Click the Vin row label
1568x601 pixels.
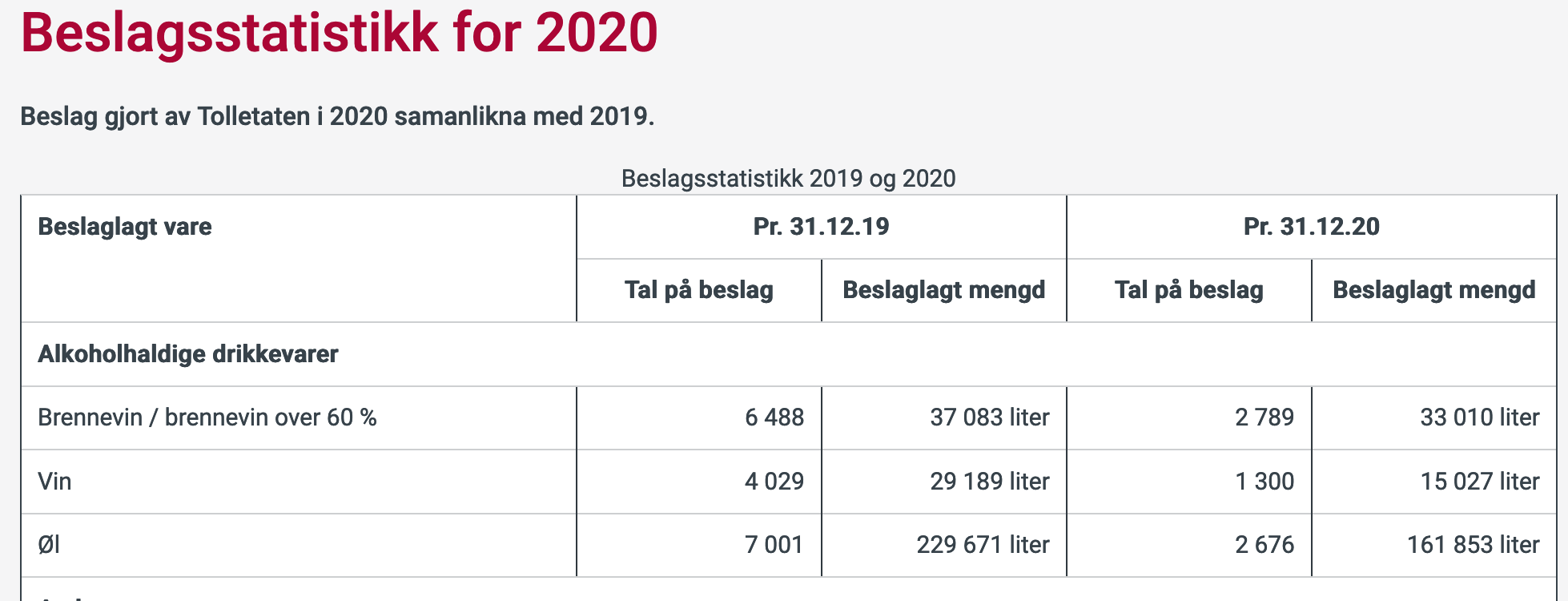pos(54,482)
